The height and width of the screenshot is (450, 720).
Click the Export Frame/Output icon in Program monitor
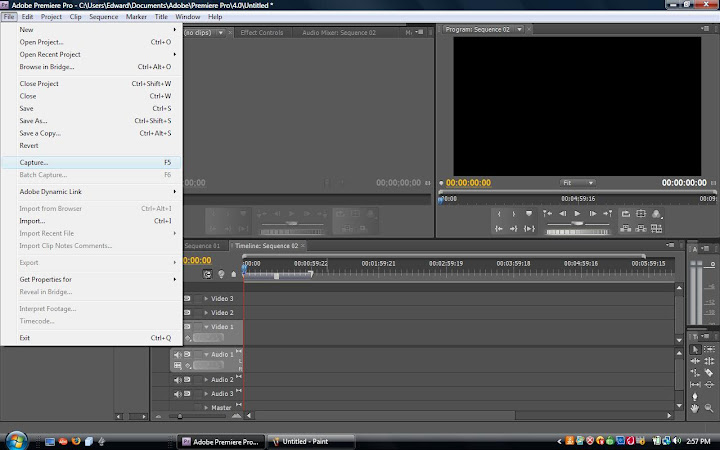[x=656, y=214]
